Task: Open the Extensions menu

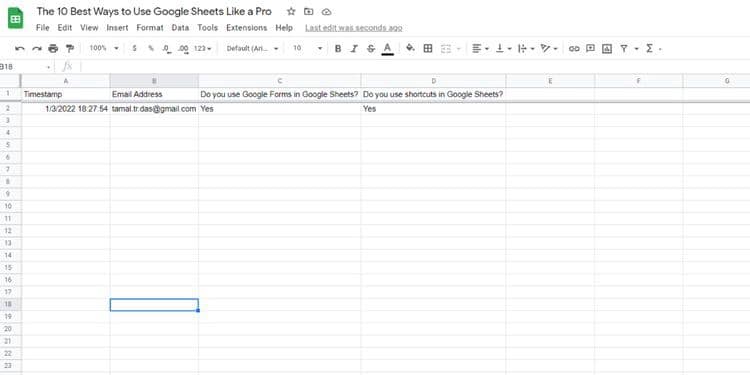Action: [x=247, y=28]
